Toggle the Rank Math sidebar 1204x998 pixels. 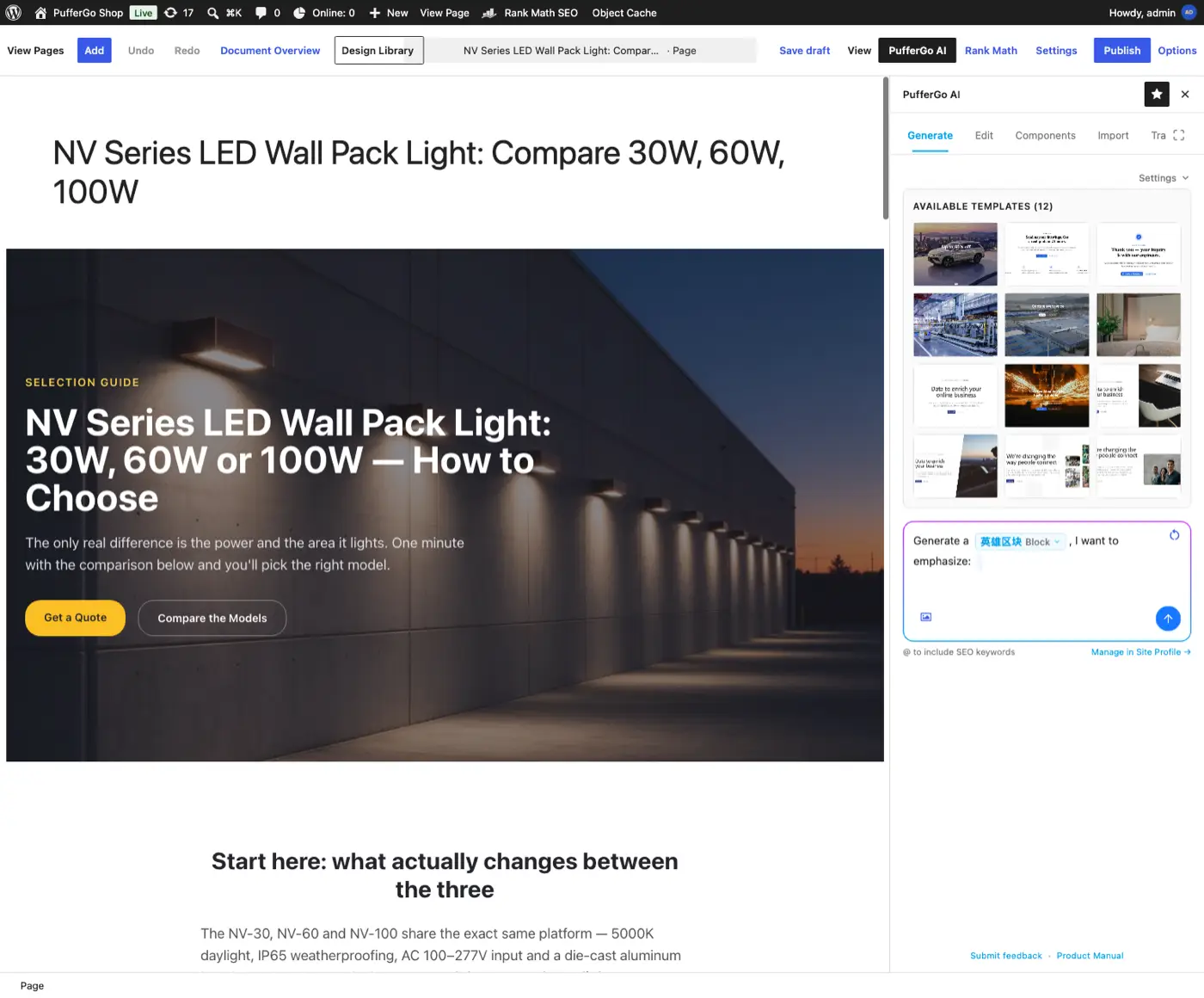tap(991, 51)
